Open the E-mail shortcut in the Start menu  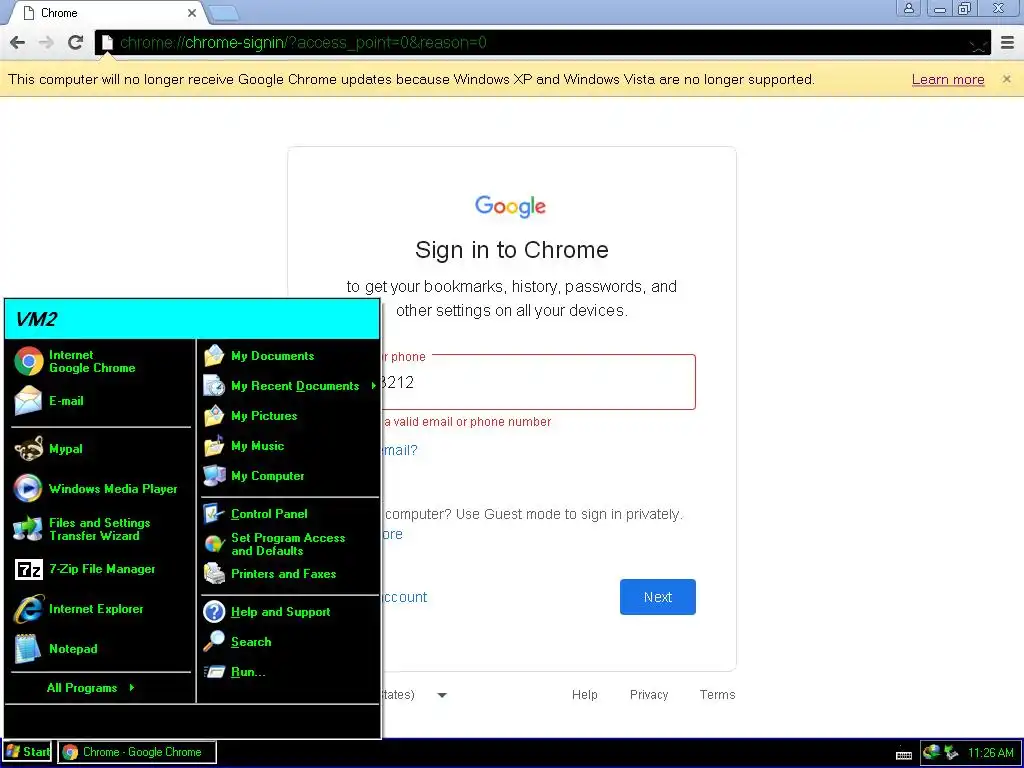[101, 401]
